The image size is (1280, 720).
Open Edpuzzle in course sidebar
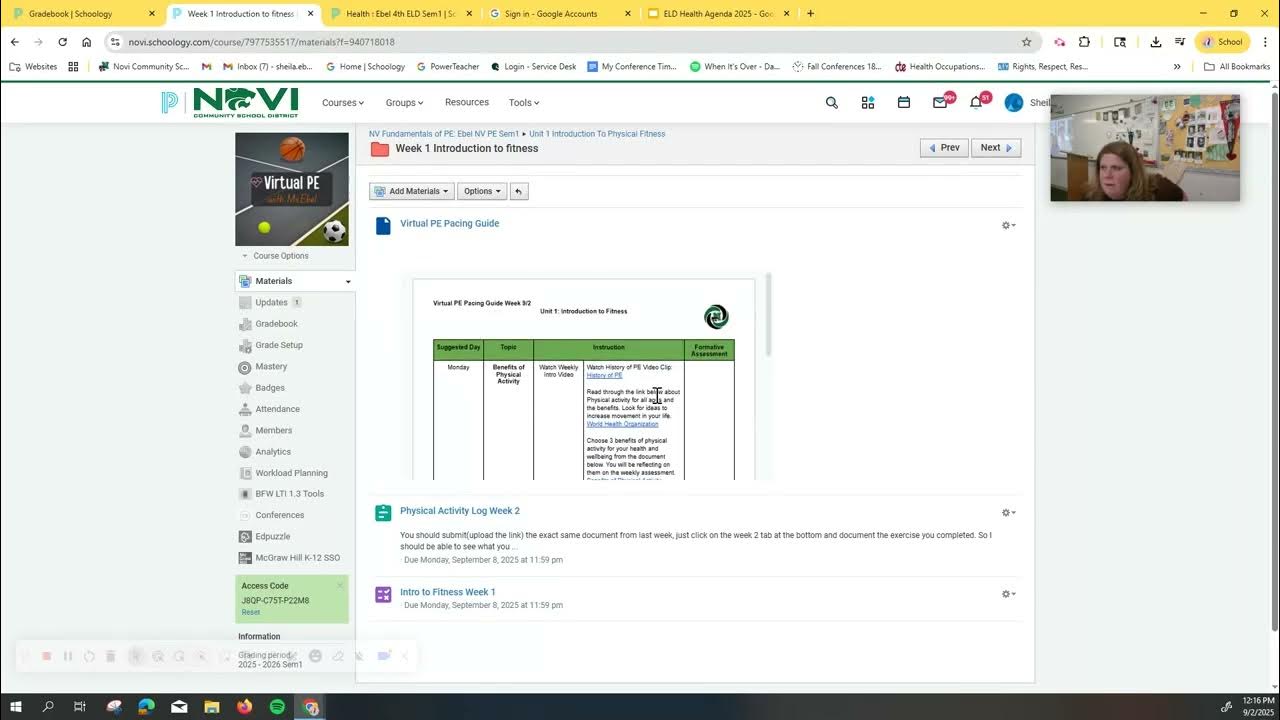click(x=272, y=537)
